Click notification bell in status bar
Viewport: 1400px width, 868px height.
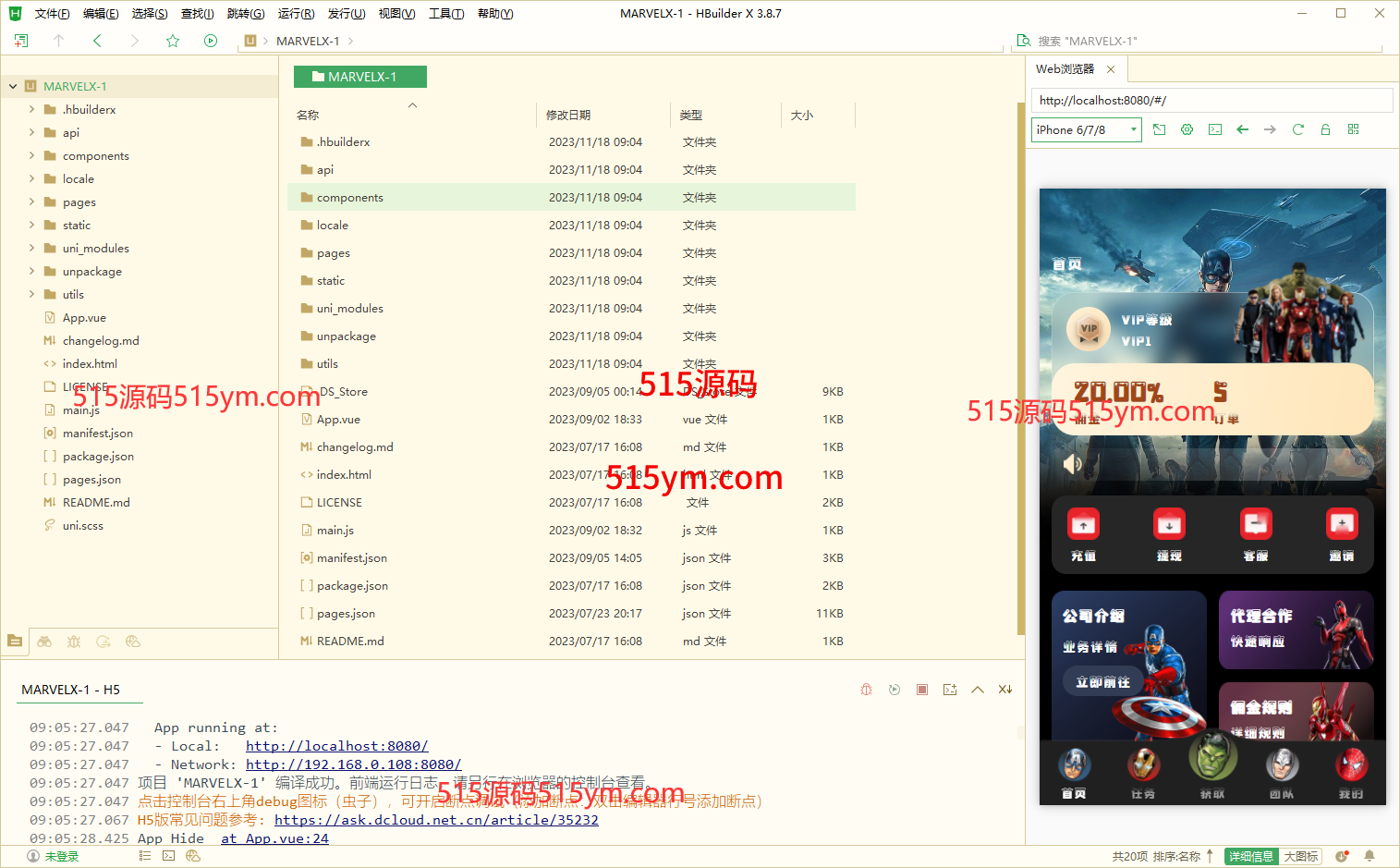[1370, 856]
